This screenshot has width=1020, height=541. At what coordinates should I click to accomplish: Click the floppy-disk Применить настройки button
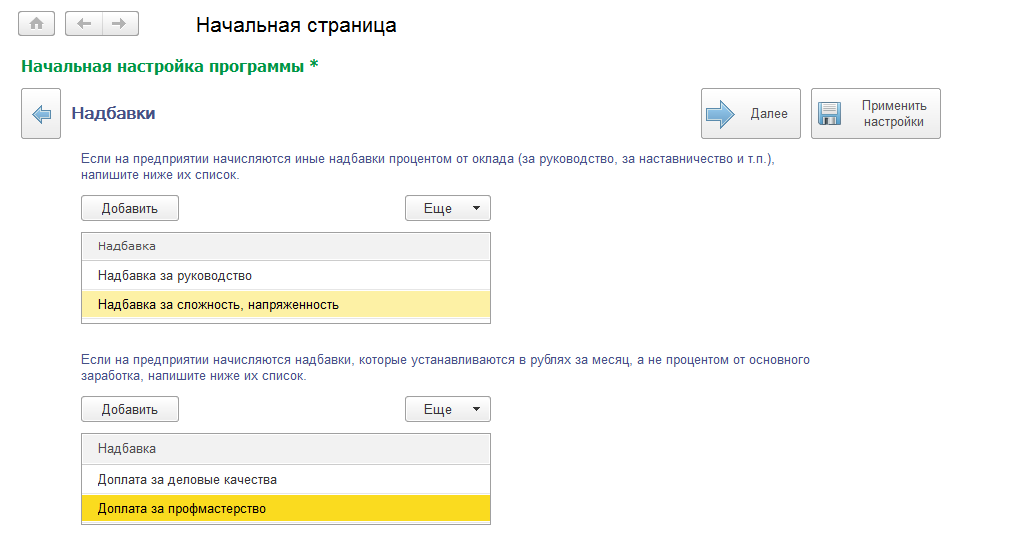[x=875, y=114]
